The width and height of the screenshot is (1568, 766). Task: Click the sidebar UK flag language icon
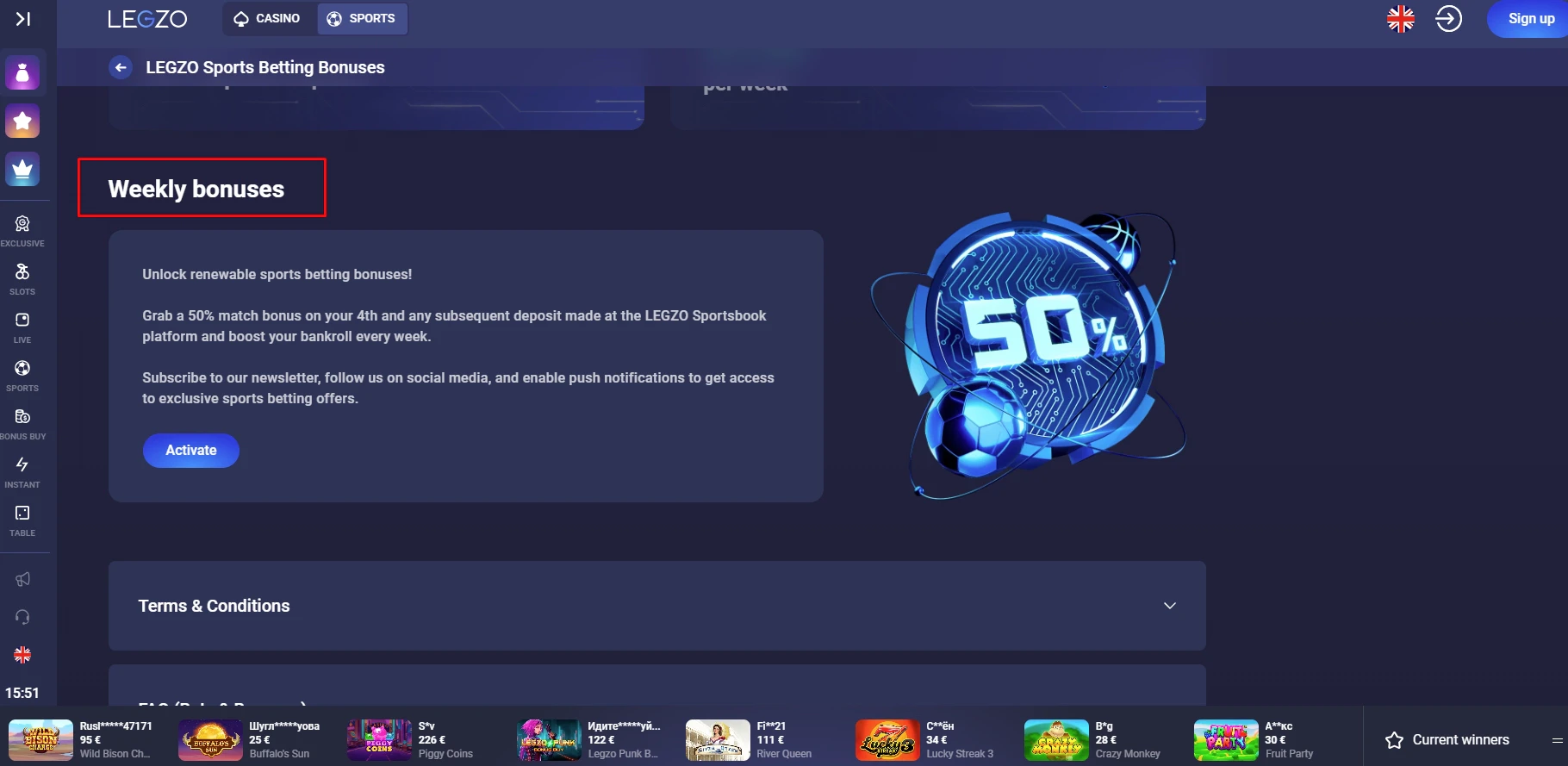tap(22, 655)
